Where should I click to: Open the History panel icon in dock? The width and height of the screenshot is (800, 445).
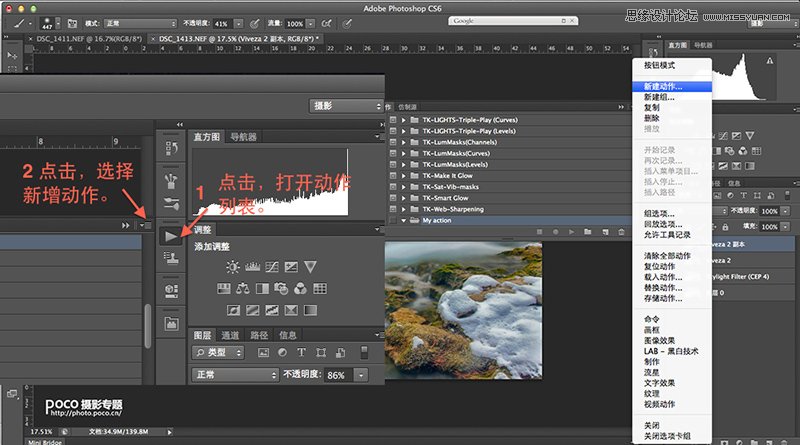[x=171, y=149]
